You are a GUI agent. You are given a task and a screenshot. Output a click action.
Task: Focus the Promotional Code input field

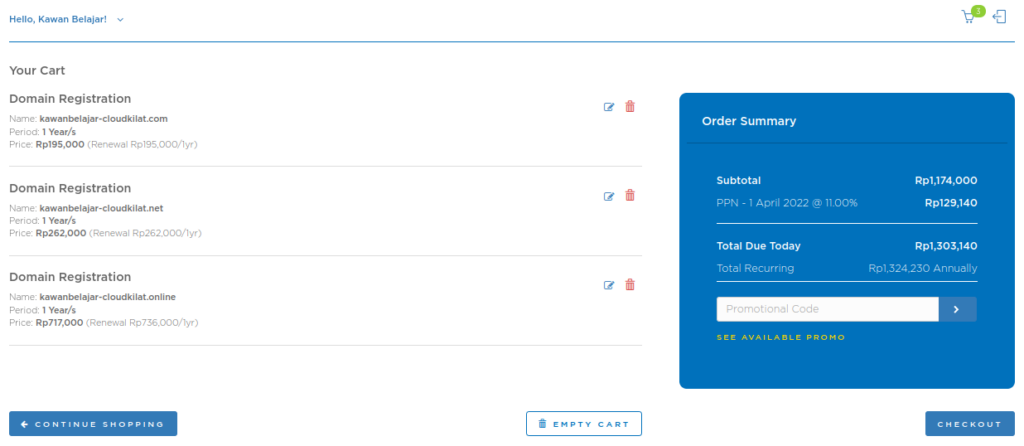click(827, 310)
